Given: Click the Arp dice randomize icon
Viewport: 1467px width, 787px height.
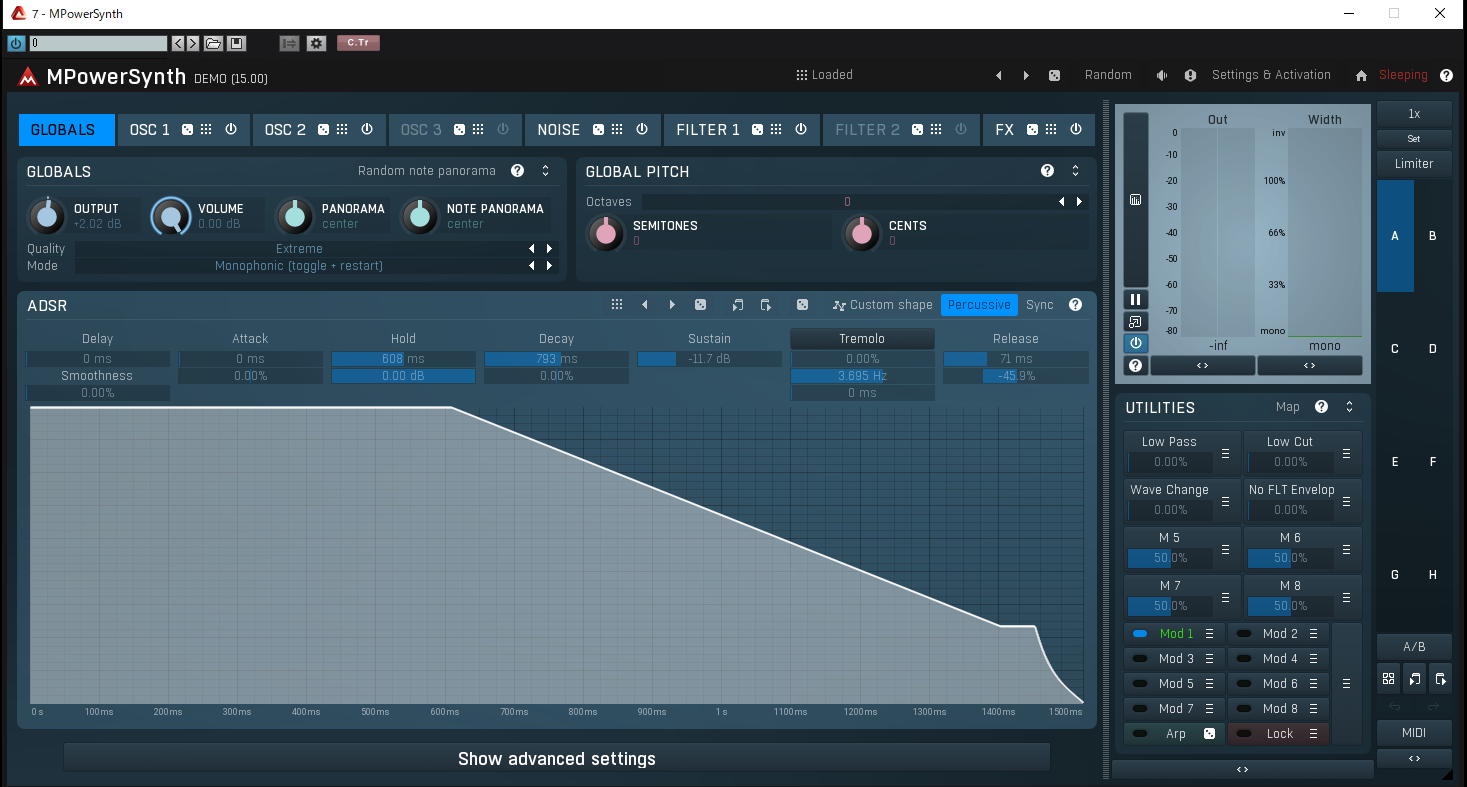Looking at the screenshot, I should point(1209,734).
